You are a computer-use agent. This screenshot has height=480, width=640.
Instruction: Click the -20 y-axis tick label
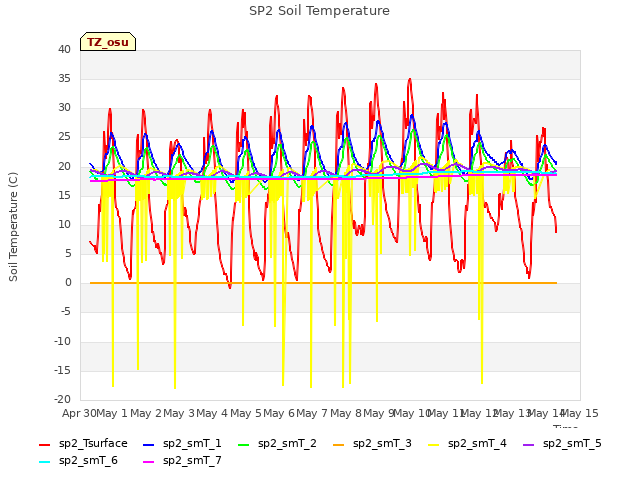[x=62, y=399]
